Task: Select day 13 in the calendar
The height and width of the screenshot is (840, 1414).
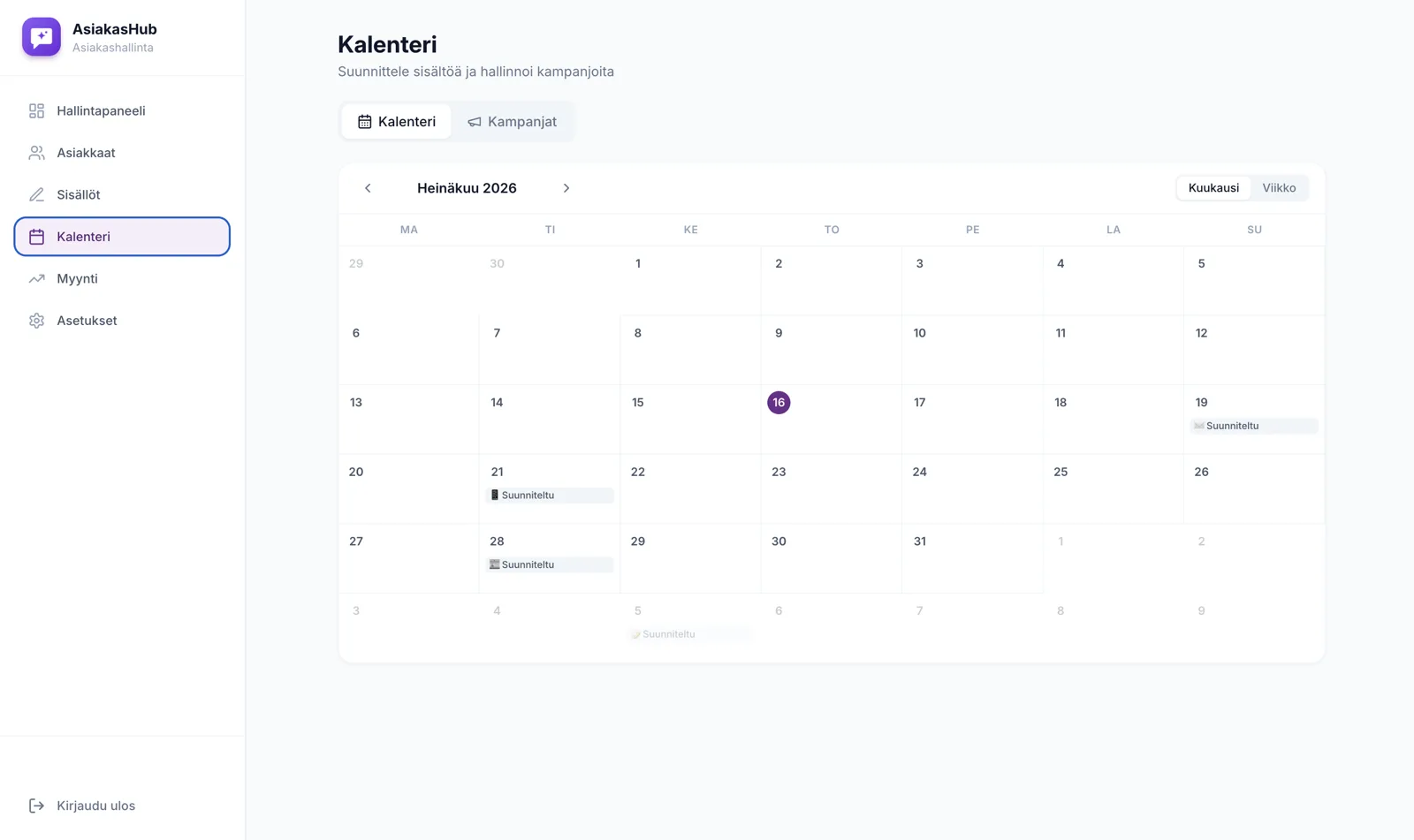Action: (x=356, y=403)
